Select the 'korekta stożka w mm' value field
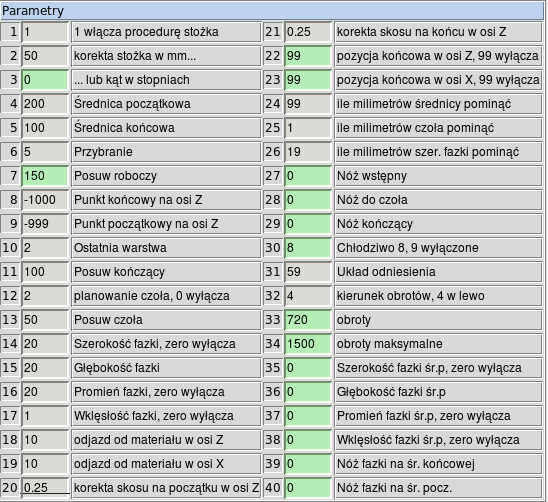Image resolution: width=548 pixels, height=502 pixels. click(45, 56)
